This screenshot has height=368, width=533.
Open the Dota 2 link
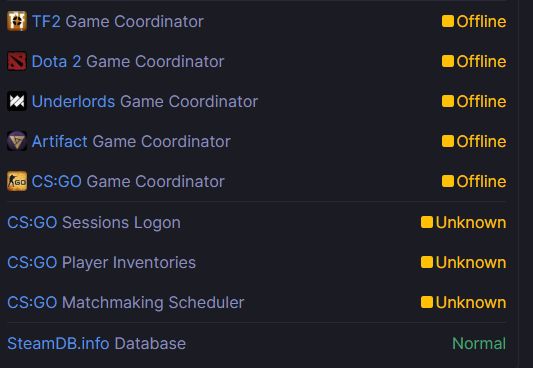[x=56, y=62]
